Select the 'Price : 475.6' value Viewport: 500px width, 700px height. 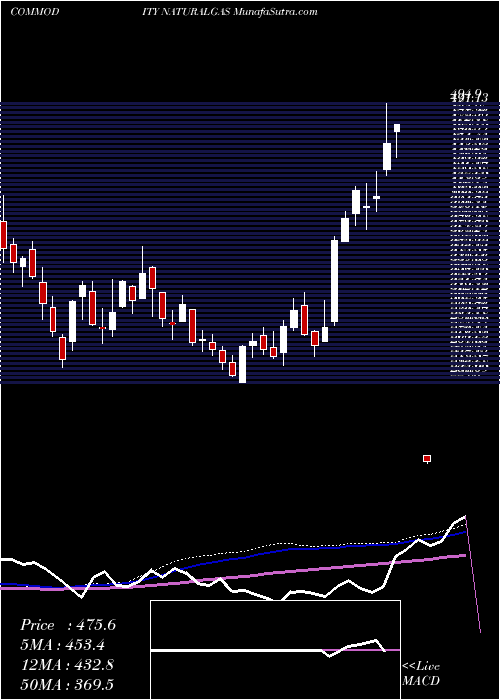tap(68, 625)
